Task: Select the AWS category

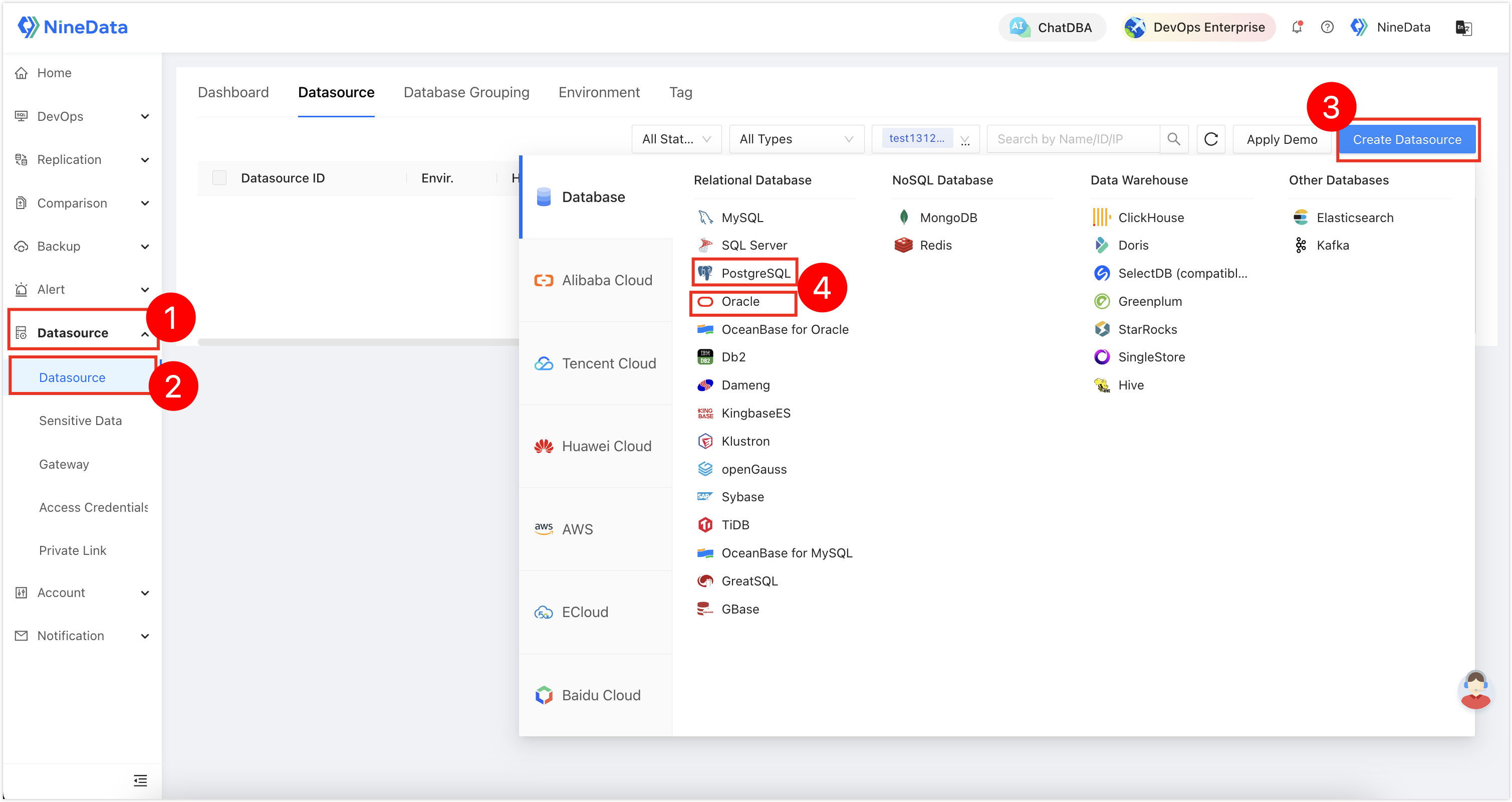Action: pos(595,529)
